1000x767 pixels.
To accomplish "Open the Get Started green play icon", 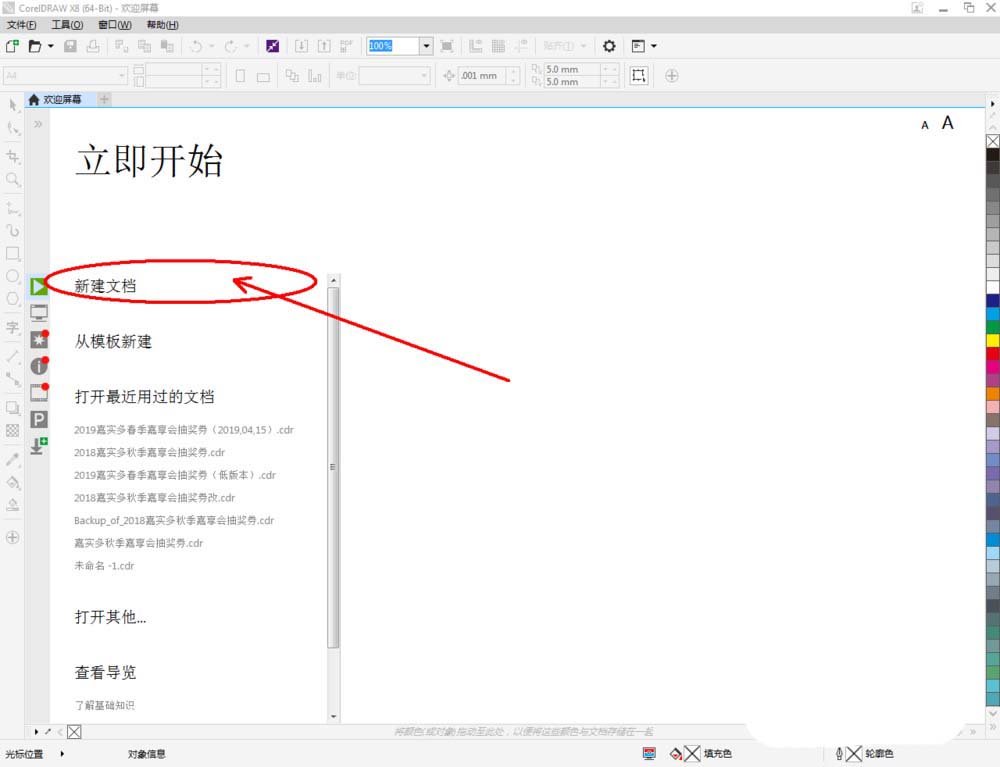I will [x=39, y=286].
